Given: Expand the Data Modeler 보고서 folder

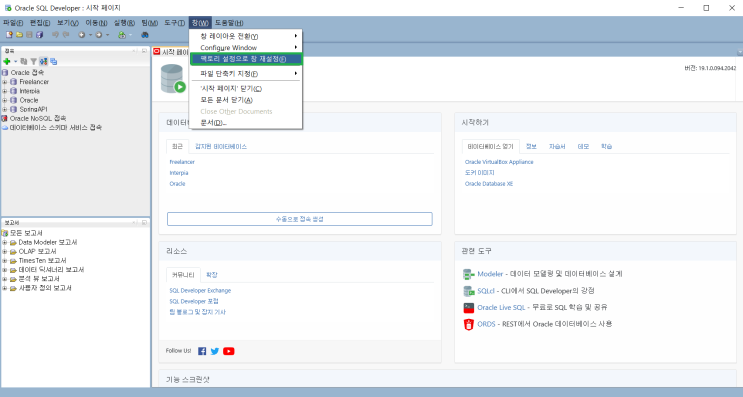Looking at the screenshot, I should click(x=5, y=243).
